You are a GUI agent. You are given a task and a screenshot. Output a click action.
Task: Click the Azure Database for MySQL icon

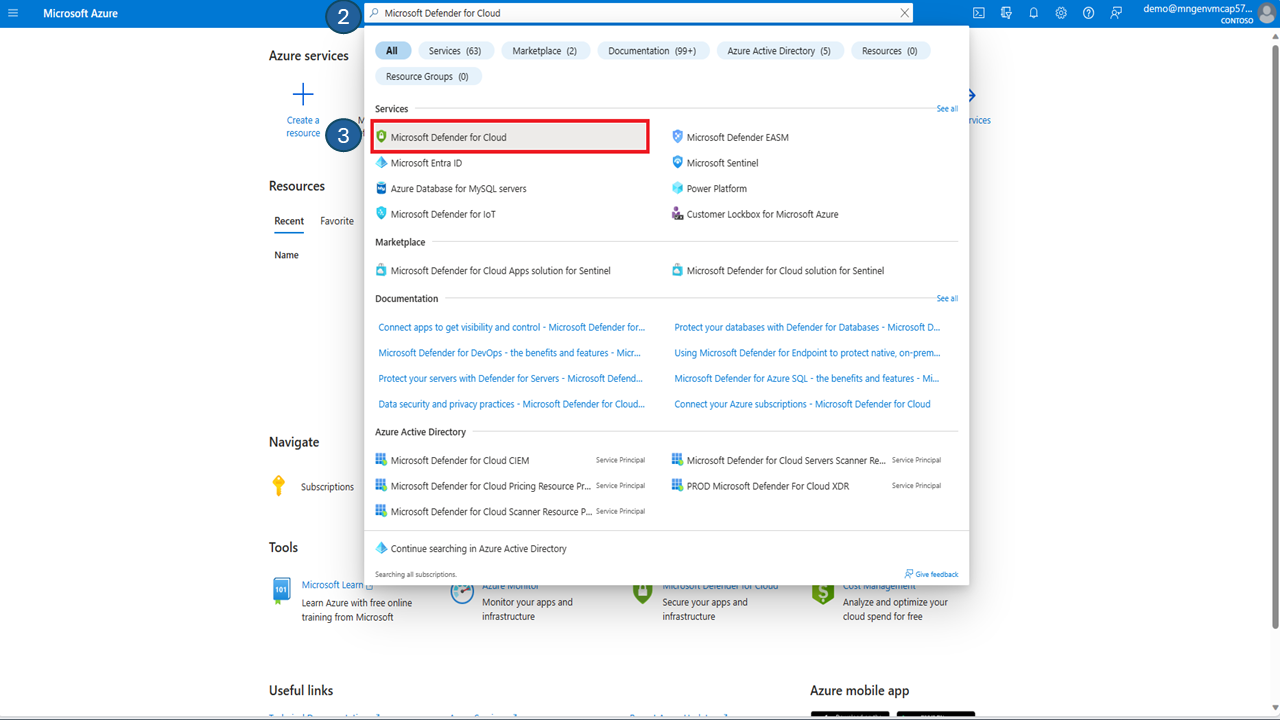(381, 188)
